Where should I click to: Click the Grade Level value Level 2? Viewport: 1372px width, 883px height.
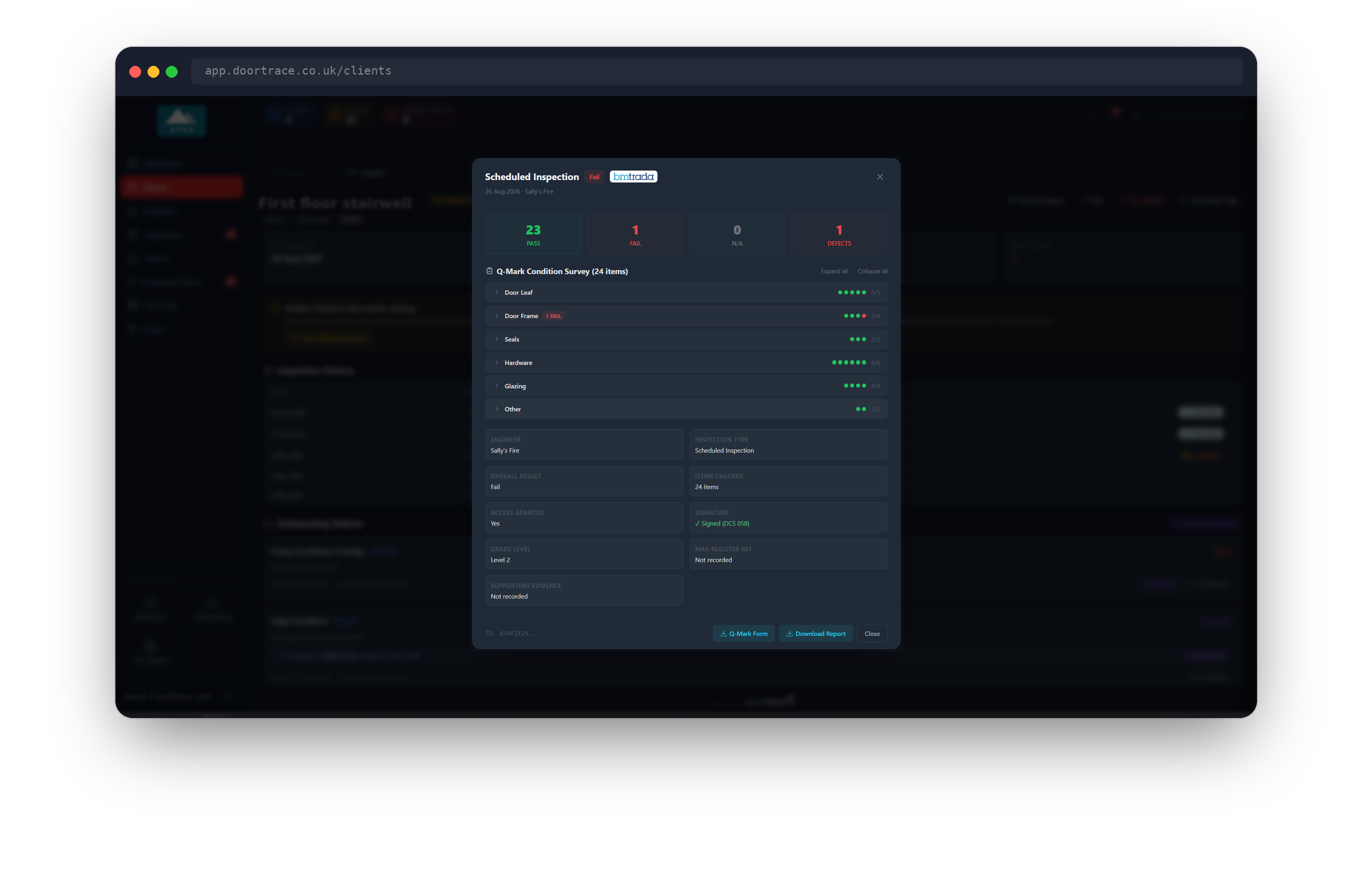click(500, 560)
